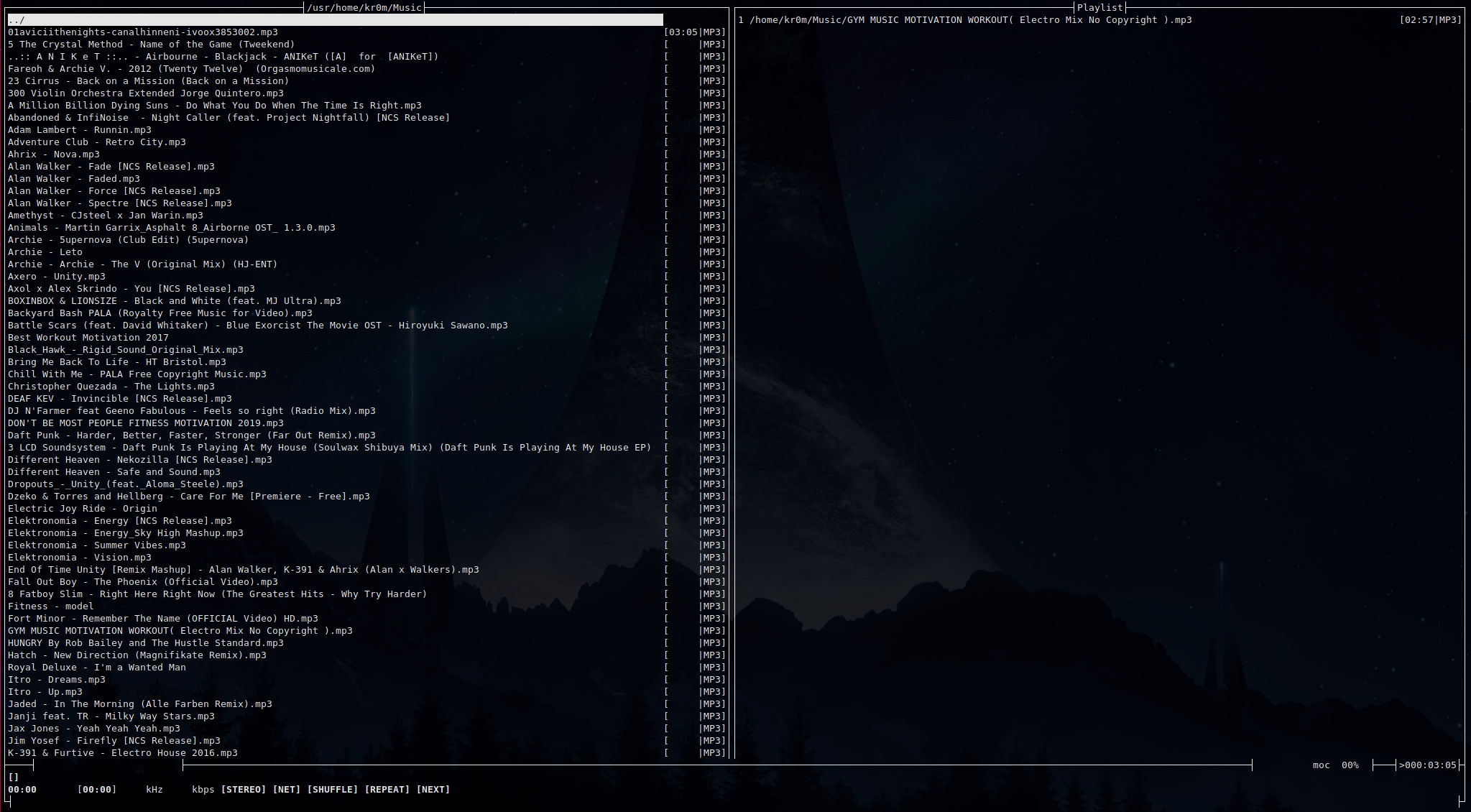Toggle the REPEAT indicator
This screenshot has width=1471, height=812.
pyautogui.click(x=387, y=789)
